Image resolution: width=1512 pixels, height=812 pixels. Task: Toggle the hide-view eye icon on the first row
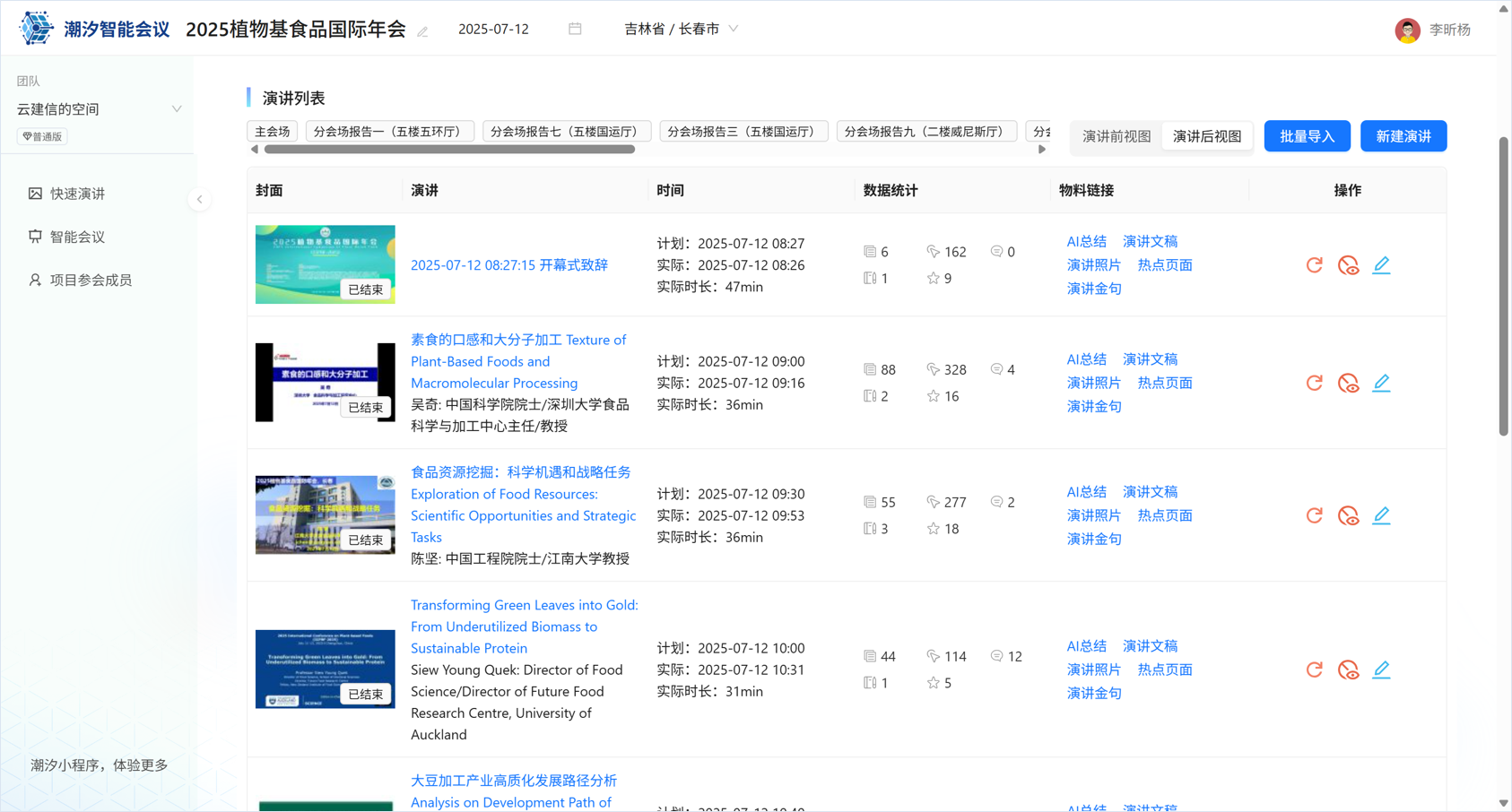tap(1348, 264)
